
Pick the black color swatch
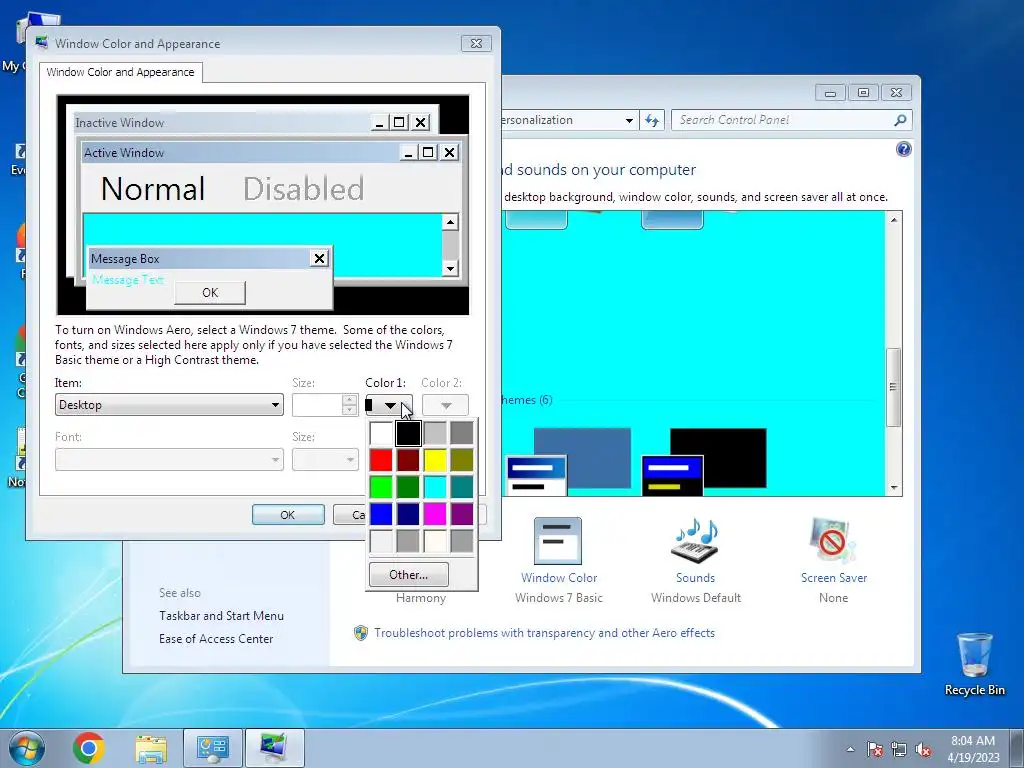[408, 433]
